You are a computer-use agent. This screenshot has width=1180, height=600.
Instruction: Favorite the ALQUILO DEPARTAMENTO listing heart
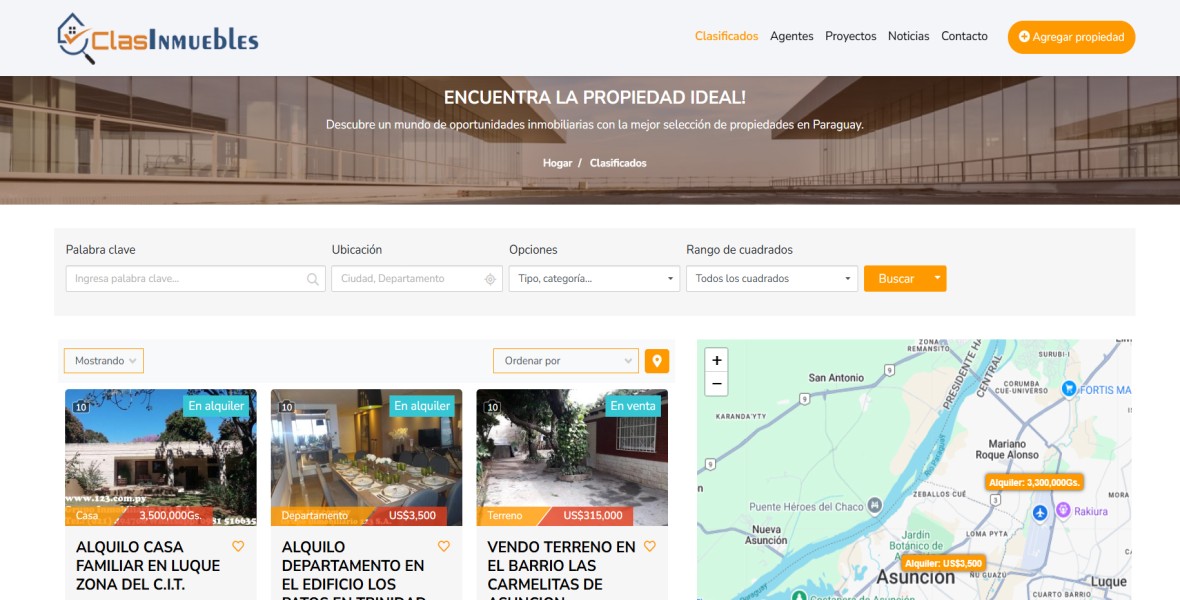[x=444, y=546]
